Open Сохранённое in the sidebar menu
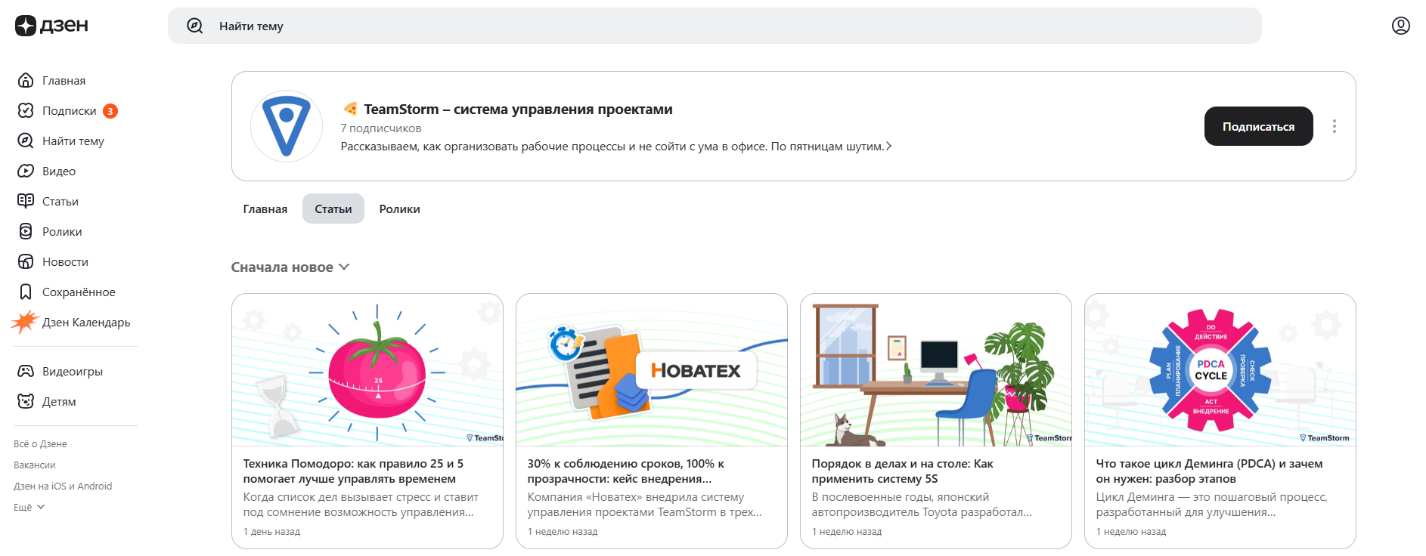The image size is (1426, 556). pos(79,292)
